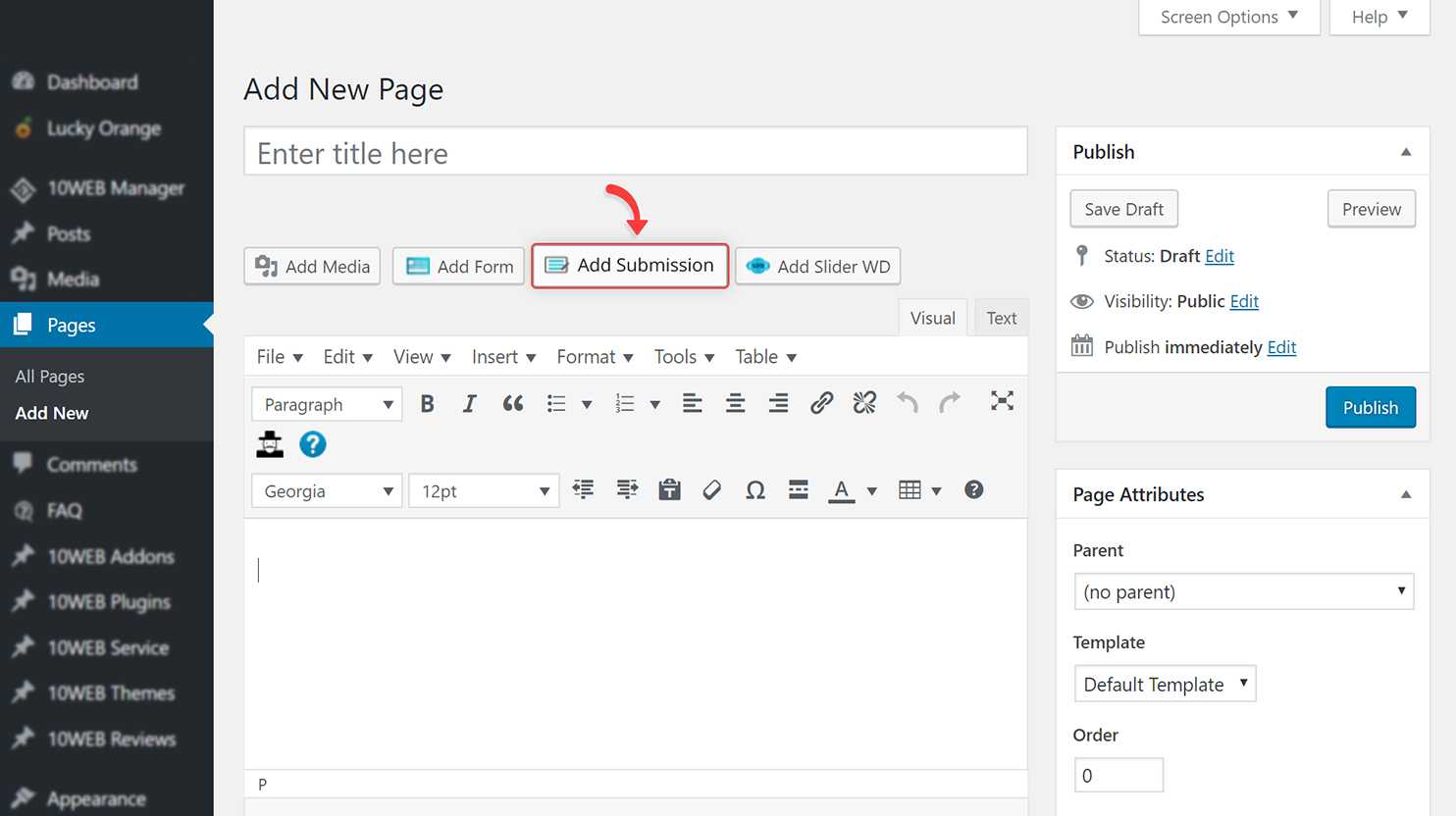1456x816 pixels.
Task: Align text center
Action: (735, 403)
